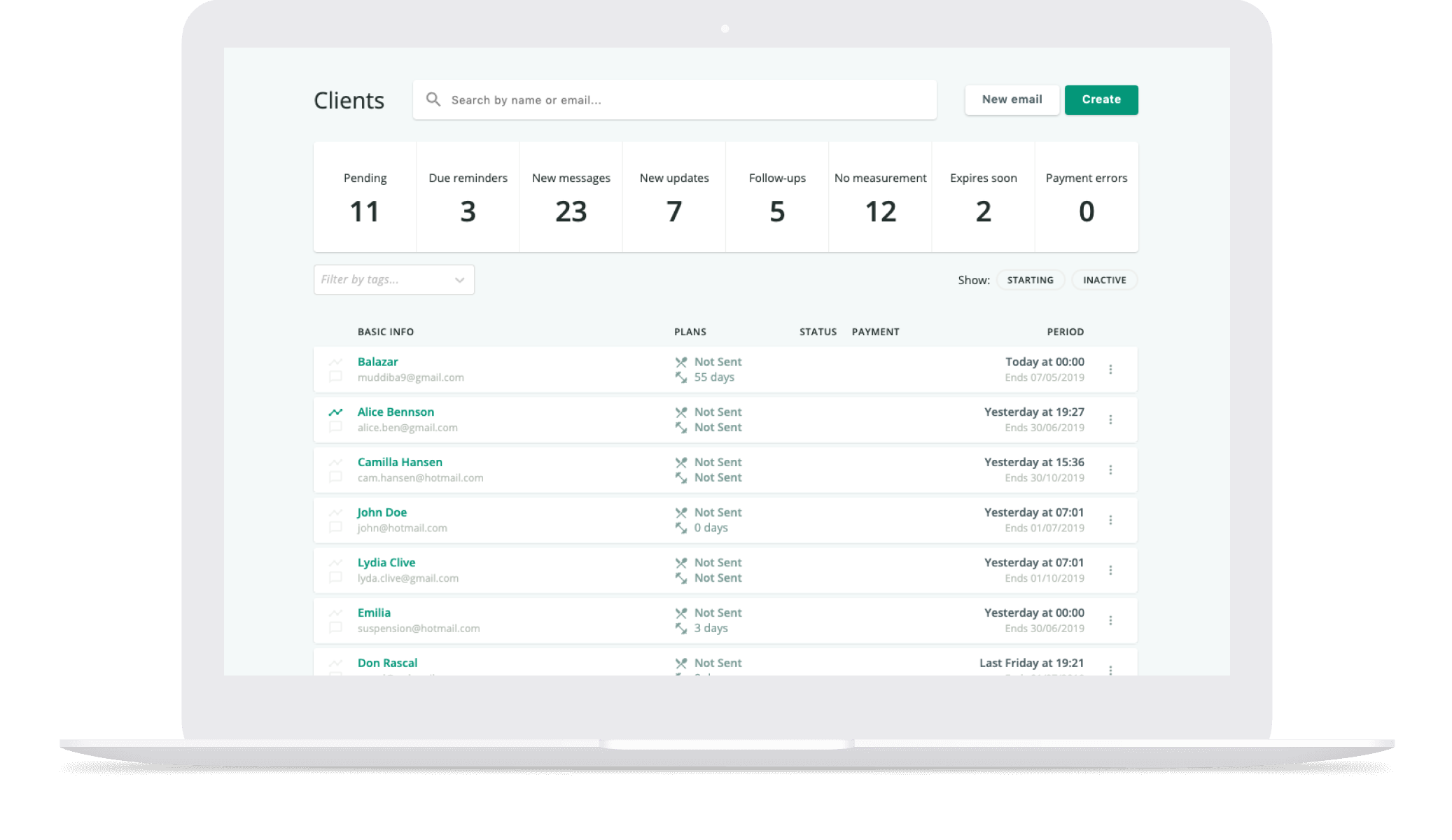
Task: Expand options menu on Emilia's row
Action: [x=1110, y=620]
